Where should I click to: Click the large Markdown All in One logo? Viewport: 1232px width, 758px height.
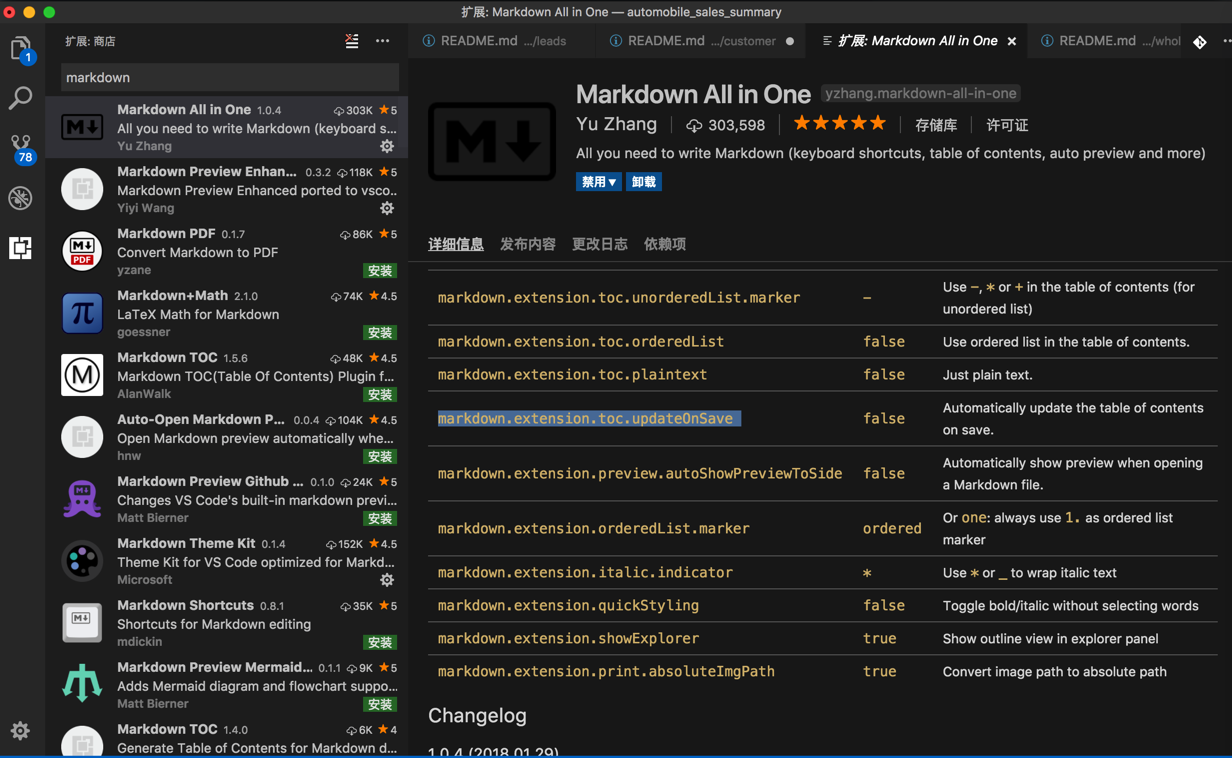[492, 142]
